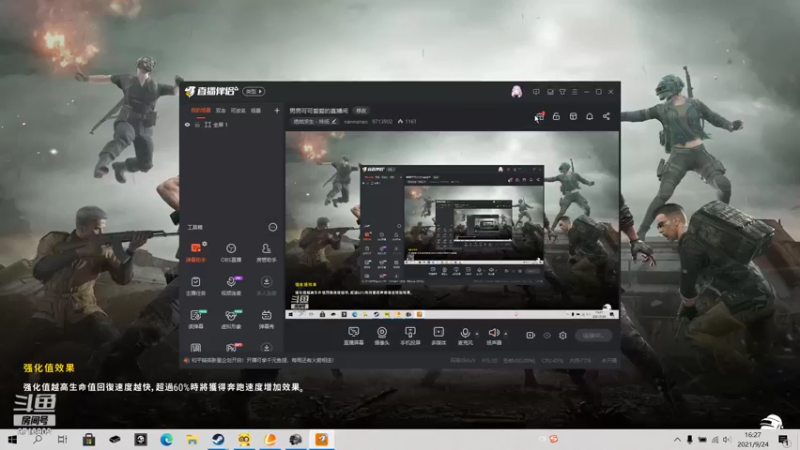Toggle visibility eye of 全屏1 source
Image resolution: width=800 pixels, height=450 pixels.
pyautogui.click(x=187, y=124)
